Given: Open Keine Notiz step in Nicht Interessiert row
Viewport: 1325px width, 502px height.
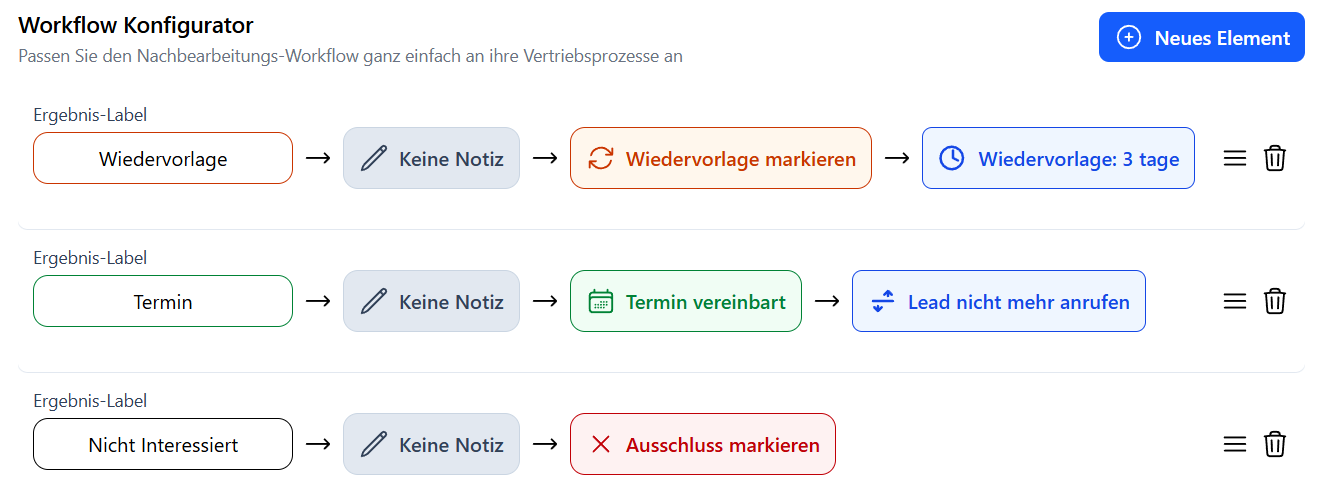Looking at the screenshot, I should point(431,444).
